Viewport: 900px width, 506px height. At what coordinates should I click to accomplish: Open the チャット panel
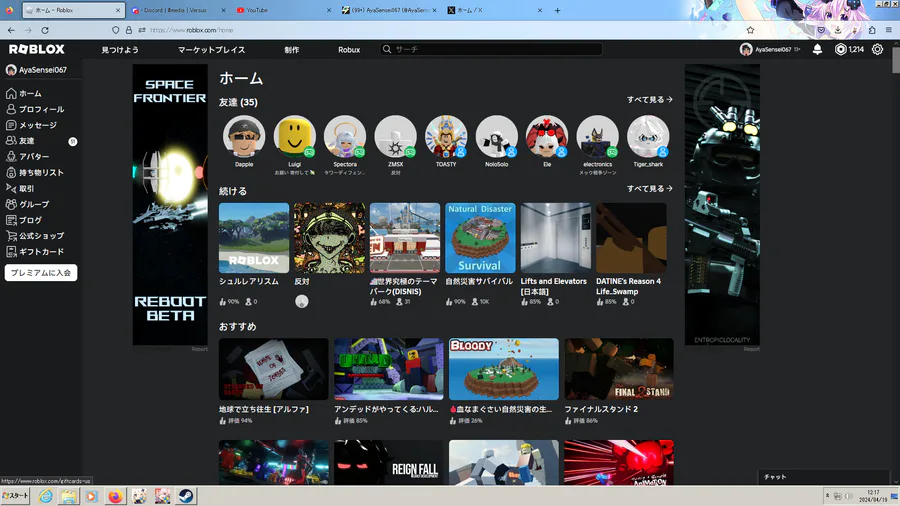point(824,477)
